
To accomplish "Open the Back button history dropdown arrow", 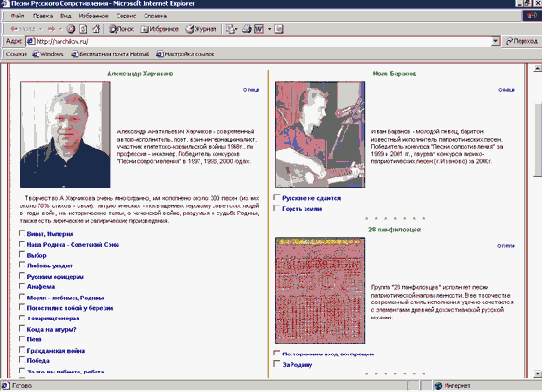I will 41,29.
